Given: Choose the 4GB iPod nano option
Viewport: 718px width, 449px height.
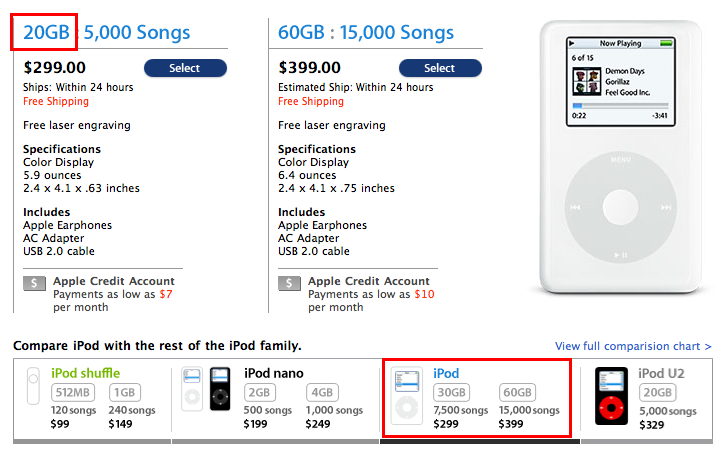Looking at the screenshot, I should (x=323, y=393).
